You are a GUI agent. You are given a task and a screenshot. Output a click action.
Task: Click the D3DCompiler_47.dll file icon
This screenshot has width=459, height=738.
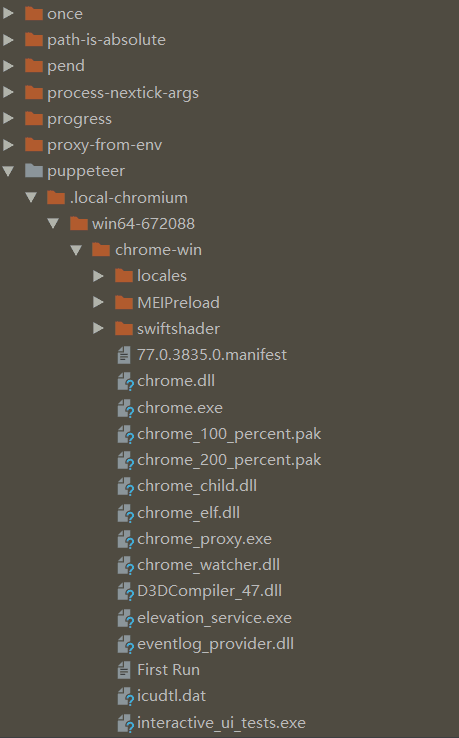(125, 592)
